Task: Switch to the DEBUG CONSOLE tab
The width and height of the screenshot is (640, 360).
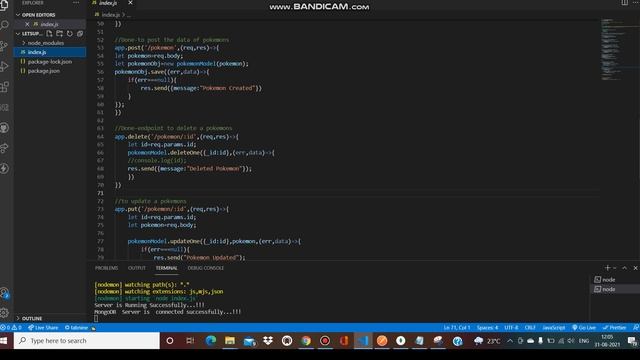Action: [x=206, y=268]
